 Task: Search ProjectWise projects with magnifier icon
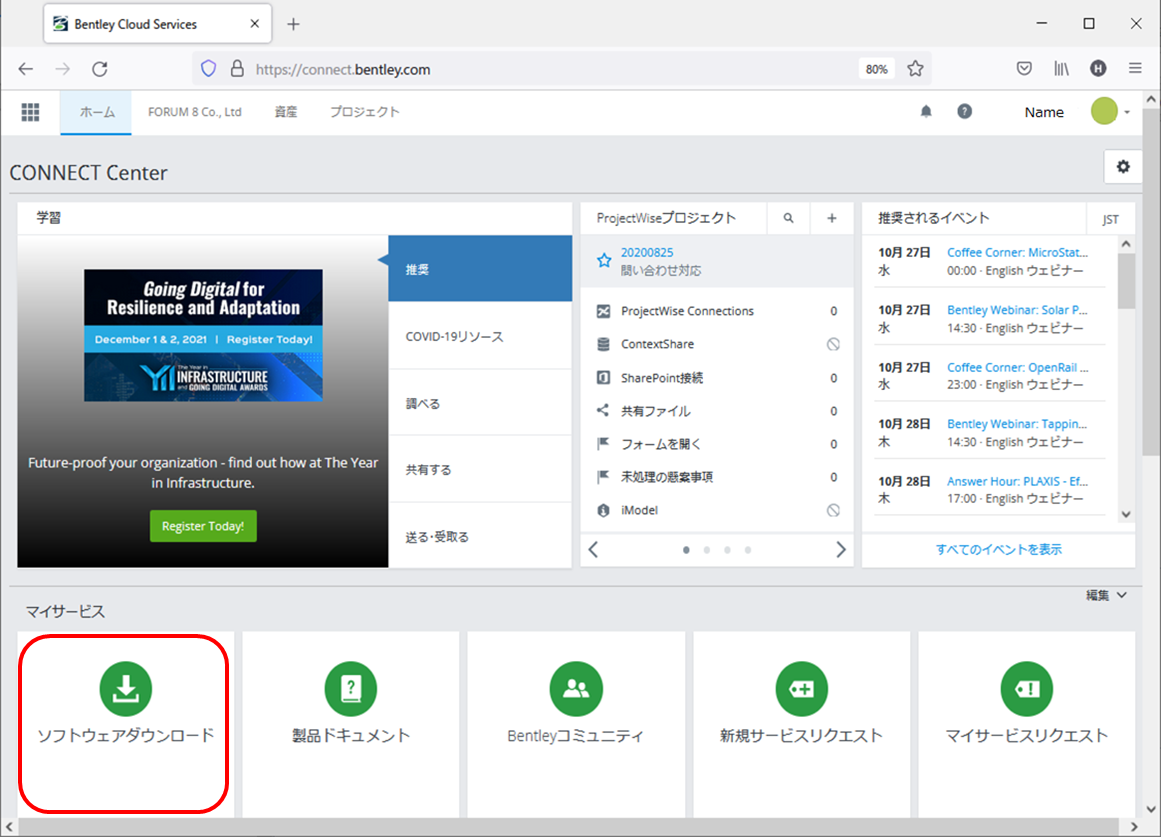tap(789, 219)
